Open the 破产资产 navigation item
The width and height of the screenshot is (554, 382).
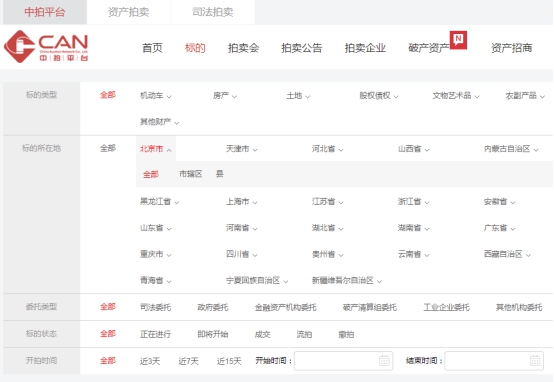[x=429, y=48]
